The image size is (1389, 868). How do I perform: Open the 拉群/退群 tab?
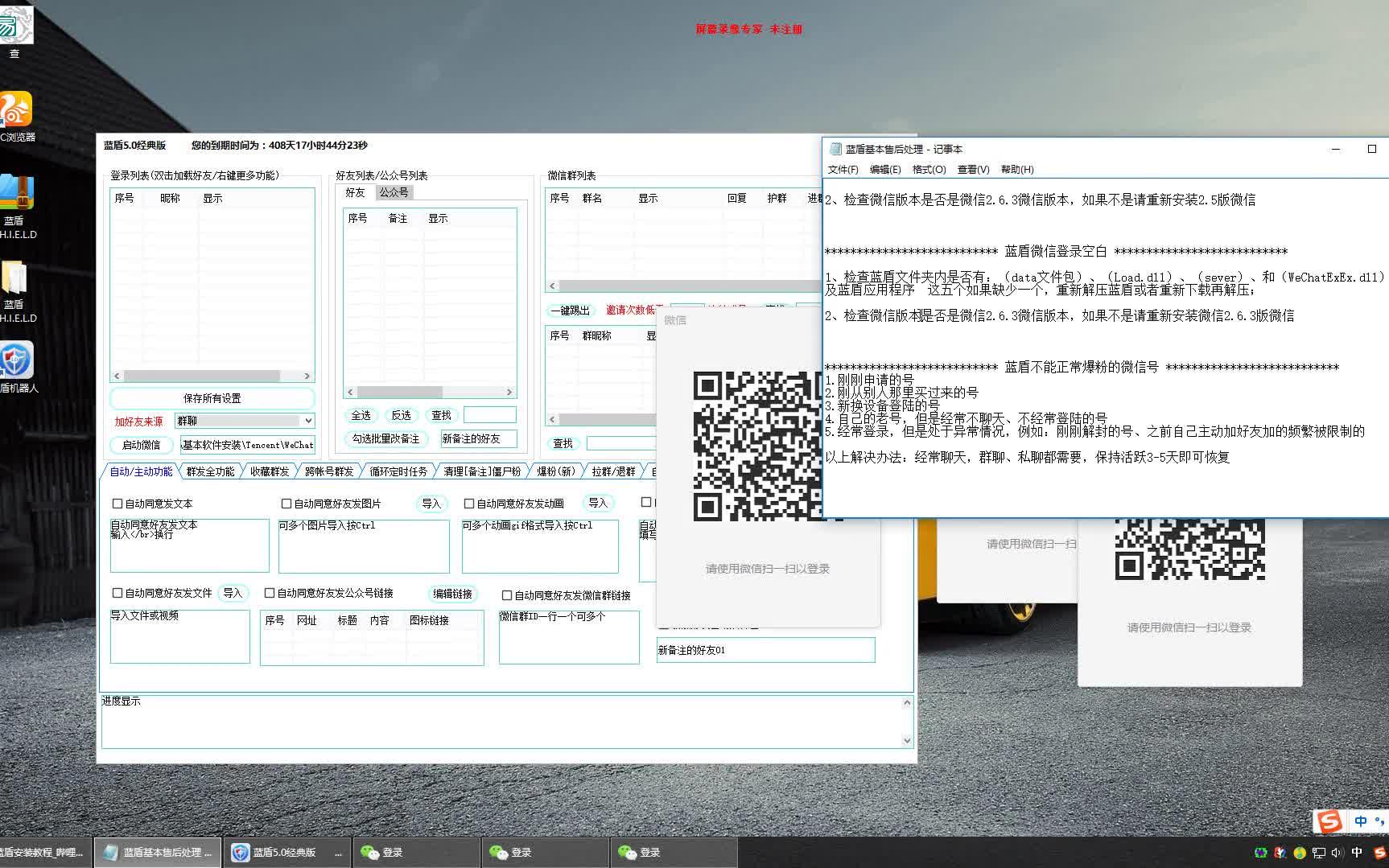(x=613, y=471)
